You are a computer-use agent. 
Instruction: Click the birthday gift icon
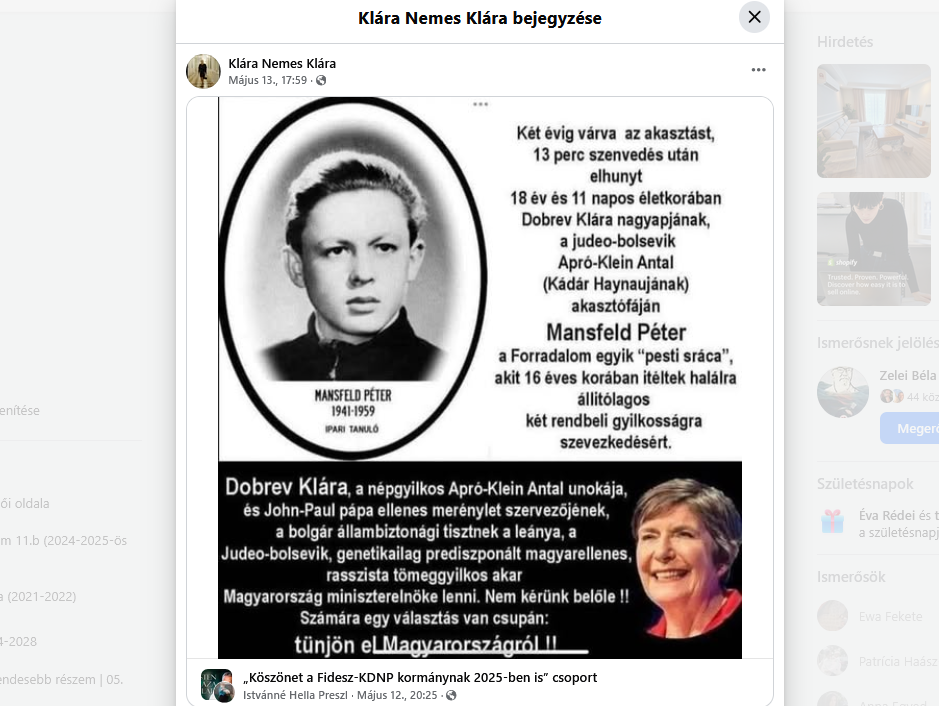pyautogui.click(x=832, y=521)
